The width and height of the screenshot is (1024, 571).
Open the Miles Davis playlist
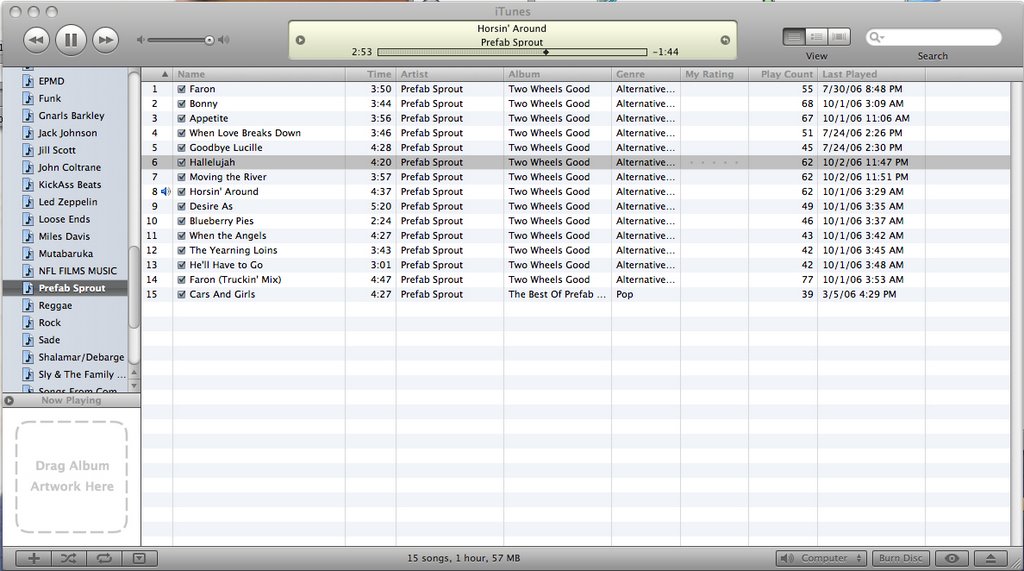click(65, 237)
